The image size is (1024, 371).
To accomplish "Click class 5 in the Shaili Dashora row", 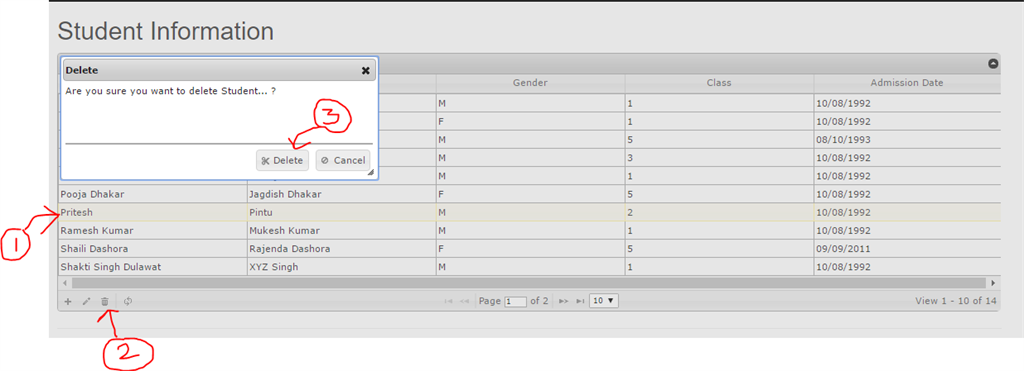I will [719, 249].
